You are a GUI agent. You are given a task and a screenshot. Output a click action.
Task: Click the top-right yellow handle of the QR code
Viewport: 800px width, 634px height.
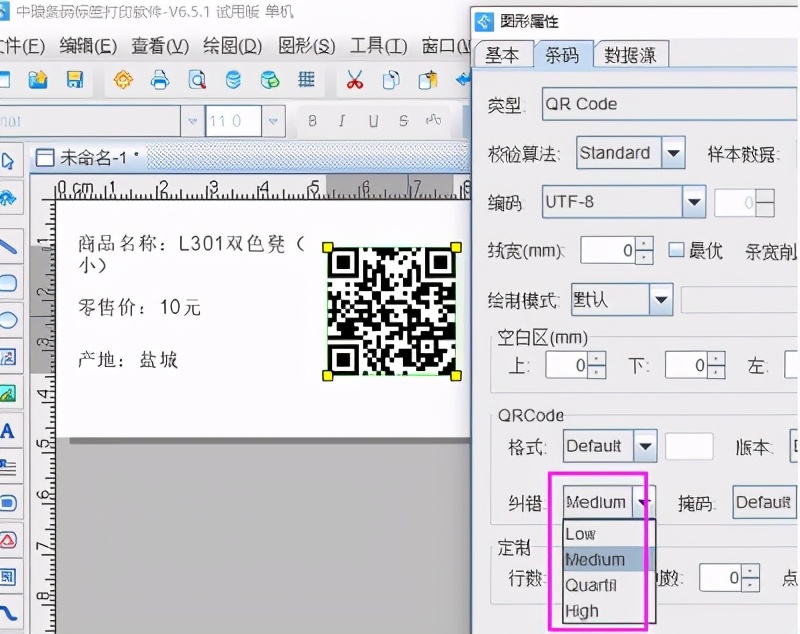[x=456, y=247]
